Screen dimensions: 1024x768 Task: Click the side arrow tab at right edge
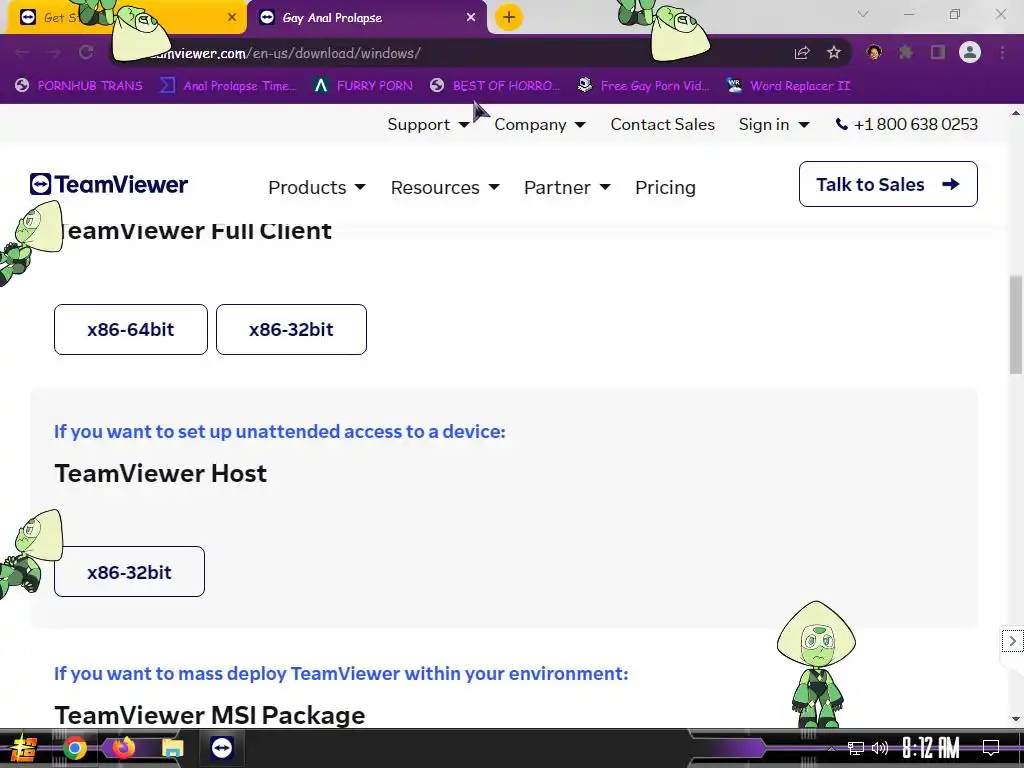tap(1012, 641)
